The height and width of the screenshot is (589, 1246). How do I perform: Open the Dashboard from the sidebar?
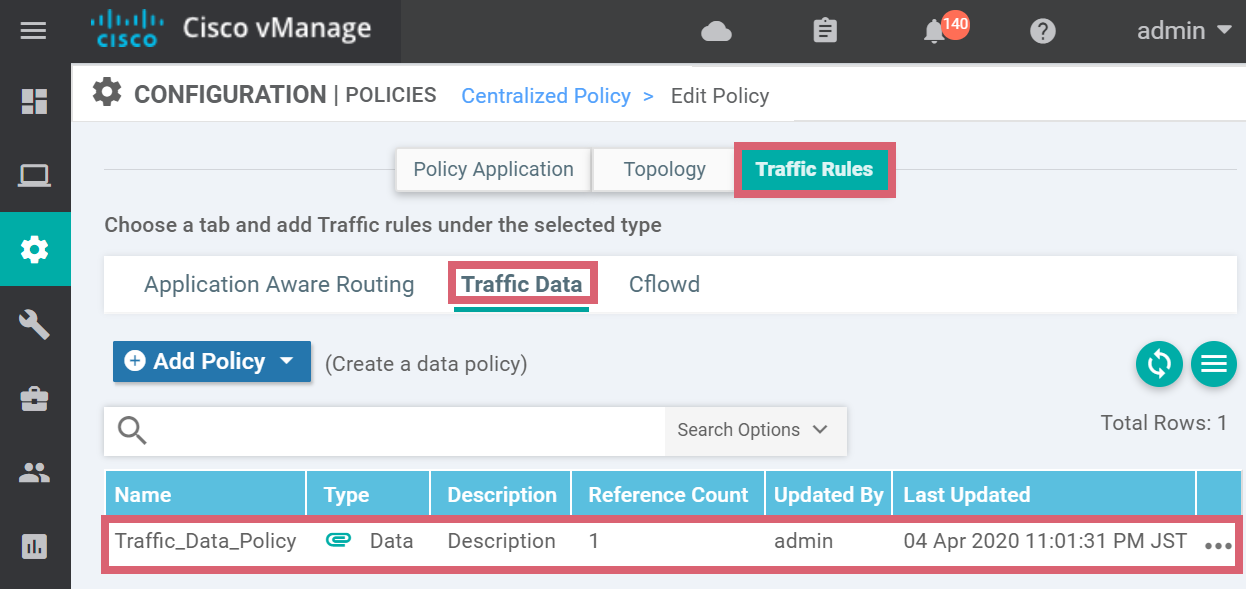(x=35, y=101)
